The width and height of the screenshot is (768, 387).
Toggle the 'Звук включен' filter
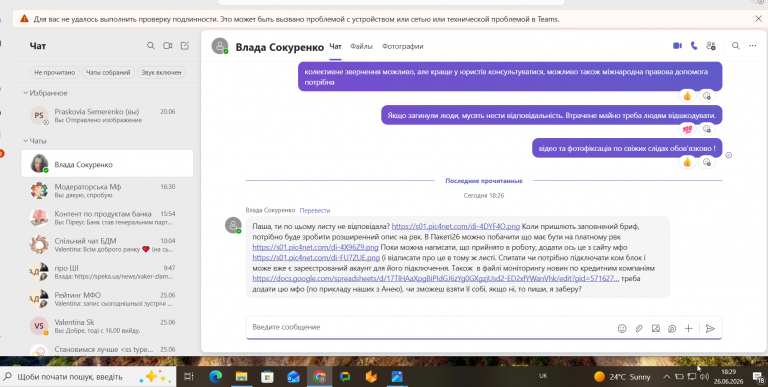click(x=161, y=73)
